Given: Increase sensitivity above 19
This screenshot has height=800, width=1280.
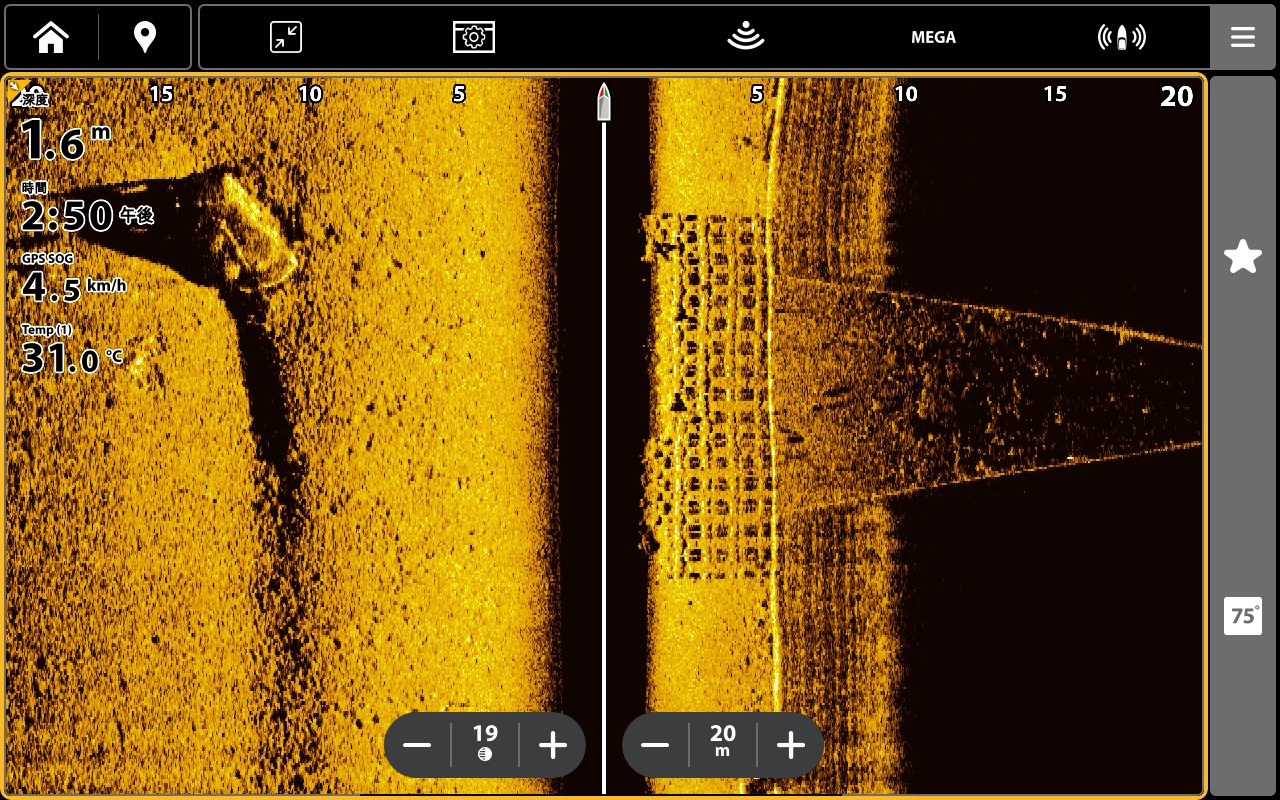Looking at the screenshot, I should (552, 745).
